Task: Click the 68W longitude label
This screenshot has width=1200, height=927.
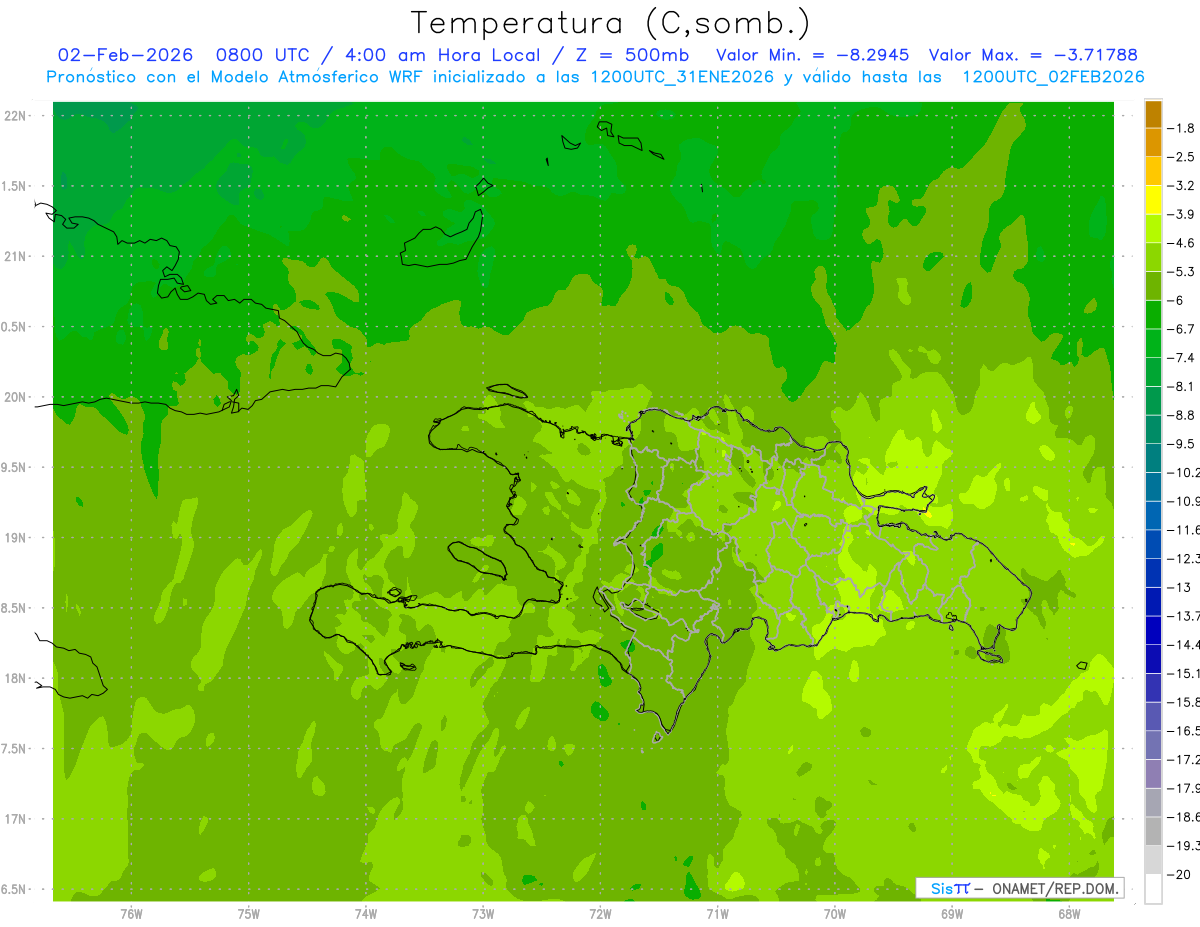Action: (x=1069, y=913)
